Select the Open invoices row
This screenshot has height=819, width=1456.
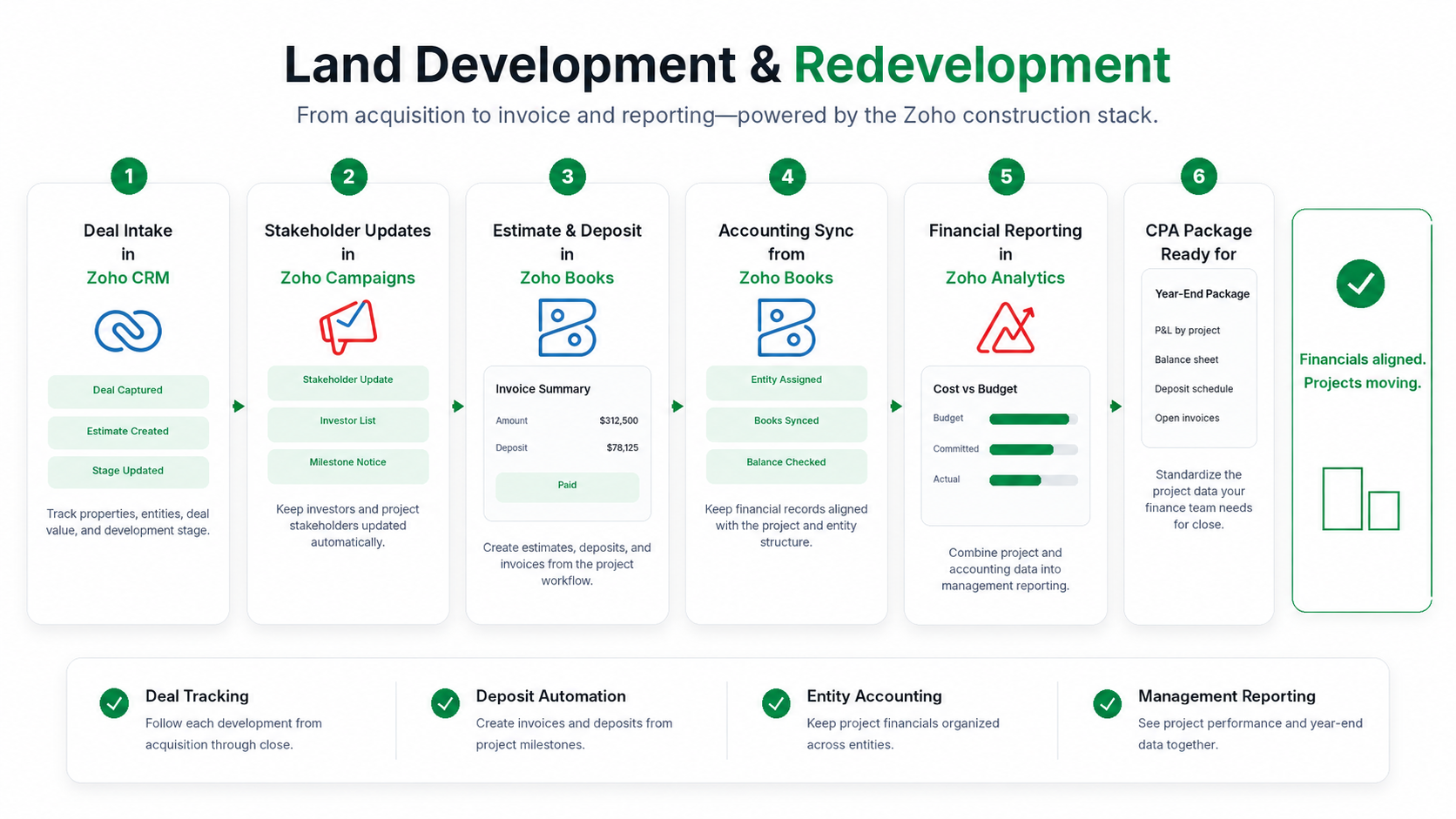(1187, 419)
